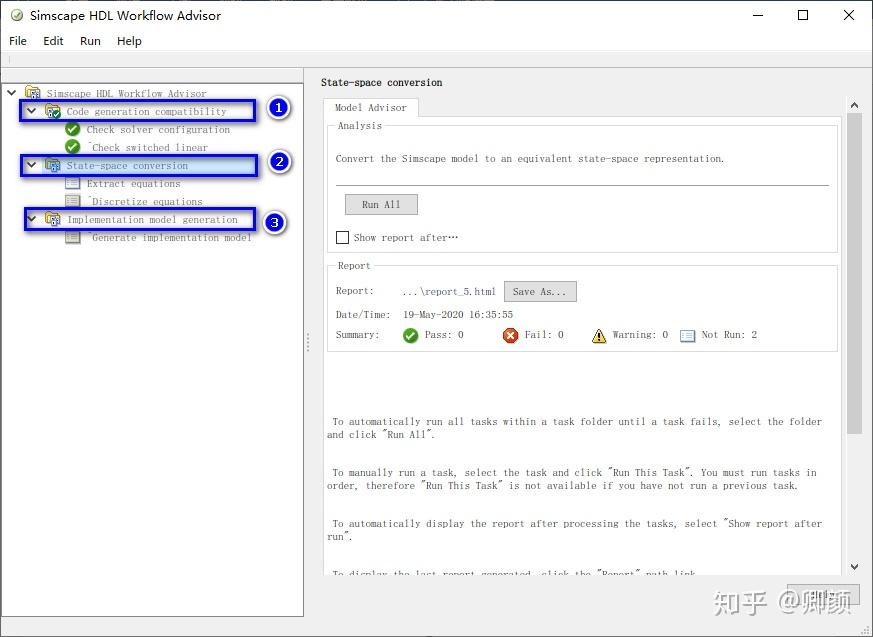Click the task icon beside Extract equations
Image resolution: width=873 pixels, height=637 pixels.
(73, 183)
